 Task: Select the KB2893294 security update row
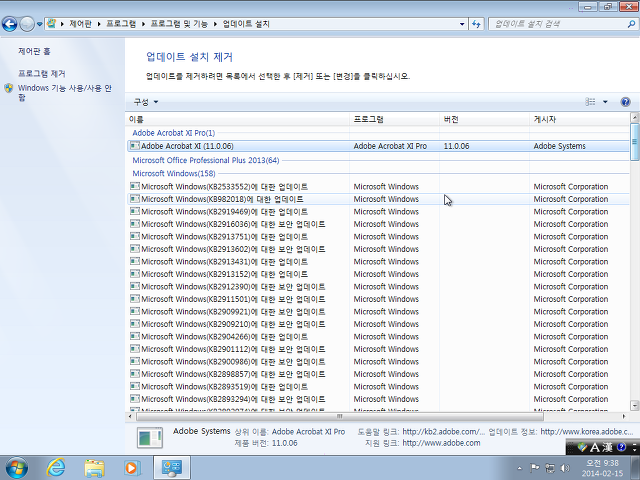[378, 399]
